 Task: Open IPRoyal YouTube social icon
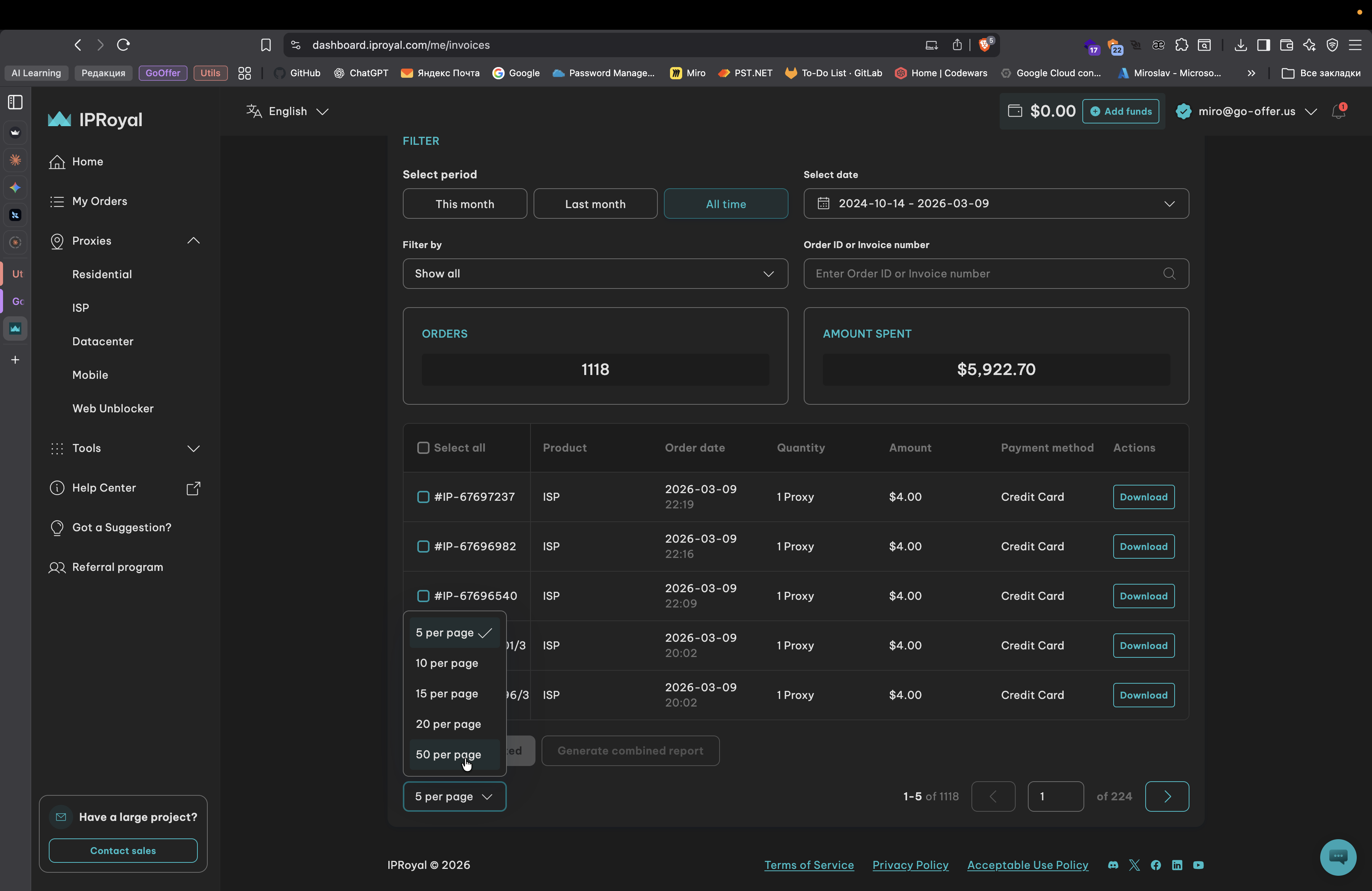click(1198, 865)
